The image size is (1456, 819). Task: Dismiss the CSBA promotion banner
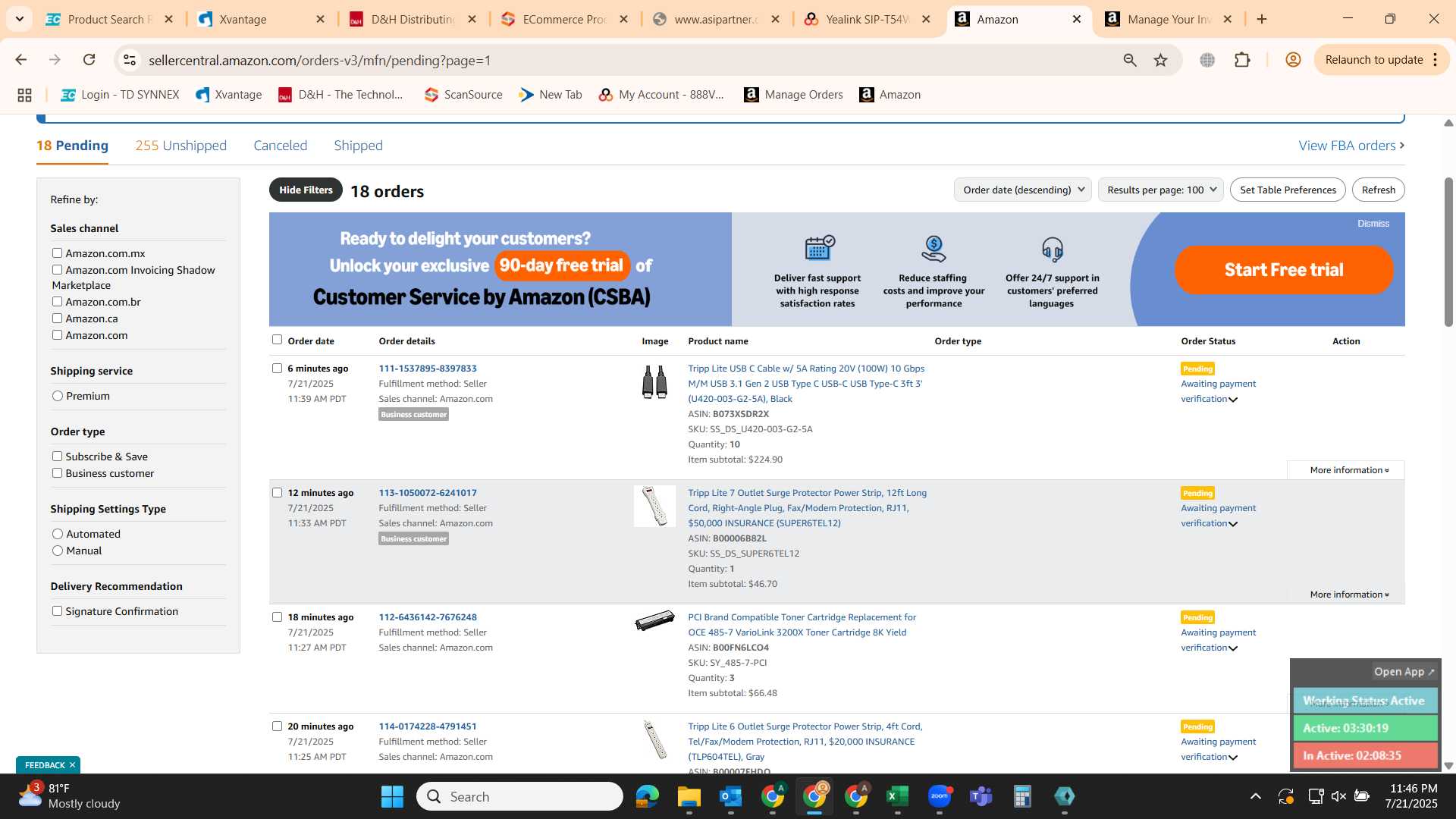(x=1373, y=224)
